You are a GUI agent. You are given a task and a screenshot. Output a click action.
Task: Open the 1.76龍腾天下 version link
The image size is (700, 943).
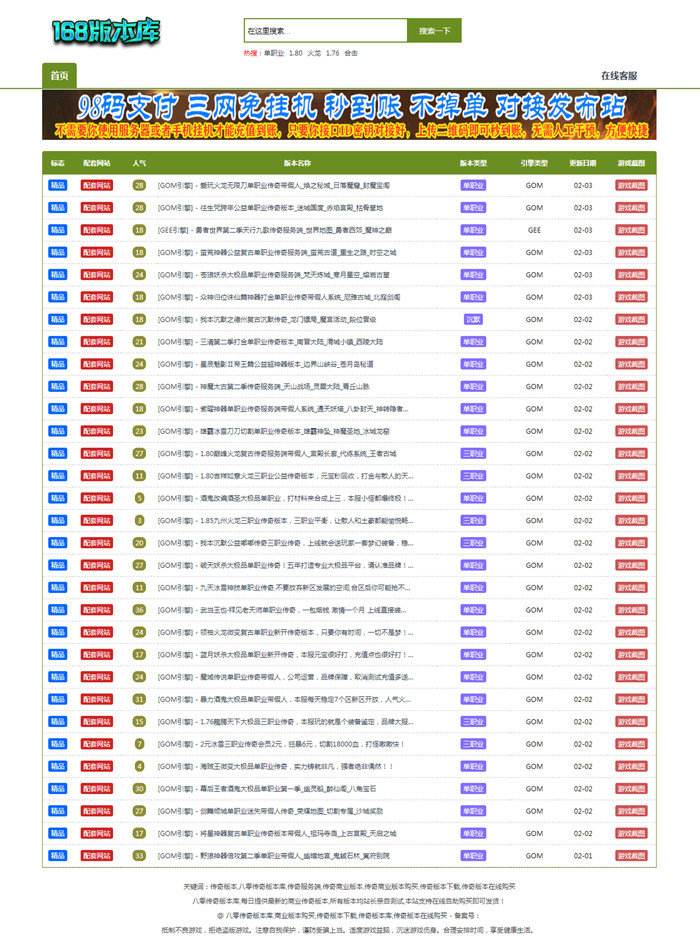click(286, 722)
